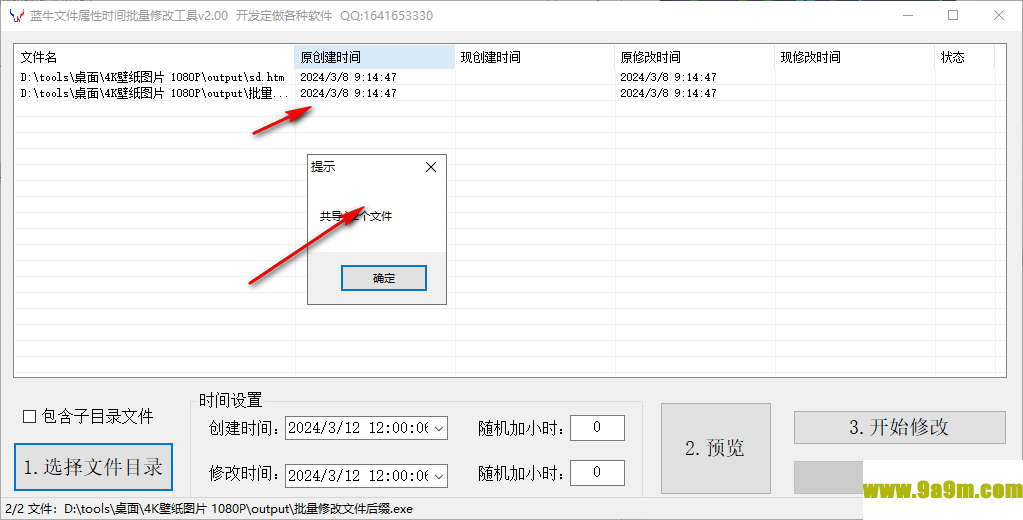Maximize the application window
Image resolution: width=1023 pixels, height=520 pixels.
pyautogui.click(x=953, y=15)
